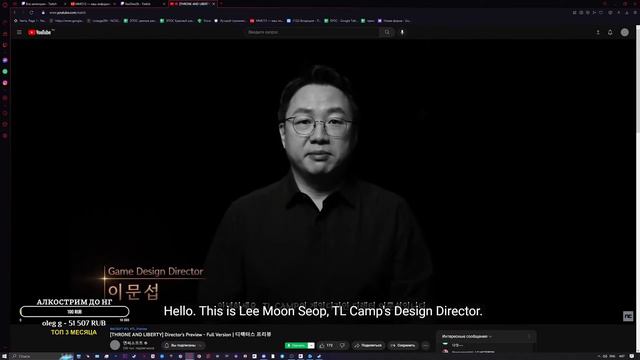Open chat panel three-dot options
This screenshot has width=640, height=360.
coord(529,337)
